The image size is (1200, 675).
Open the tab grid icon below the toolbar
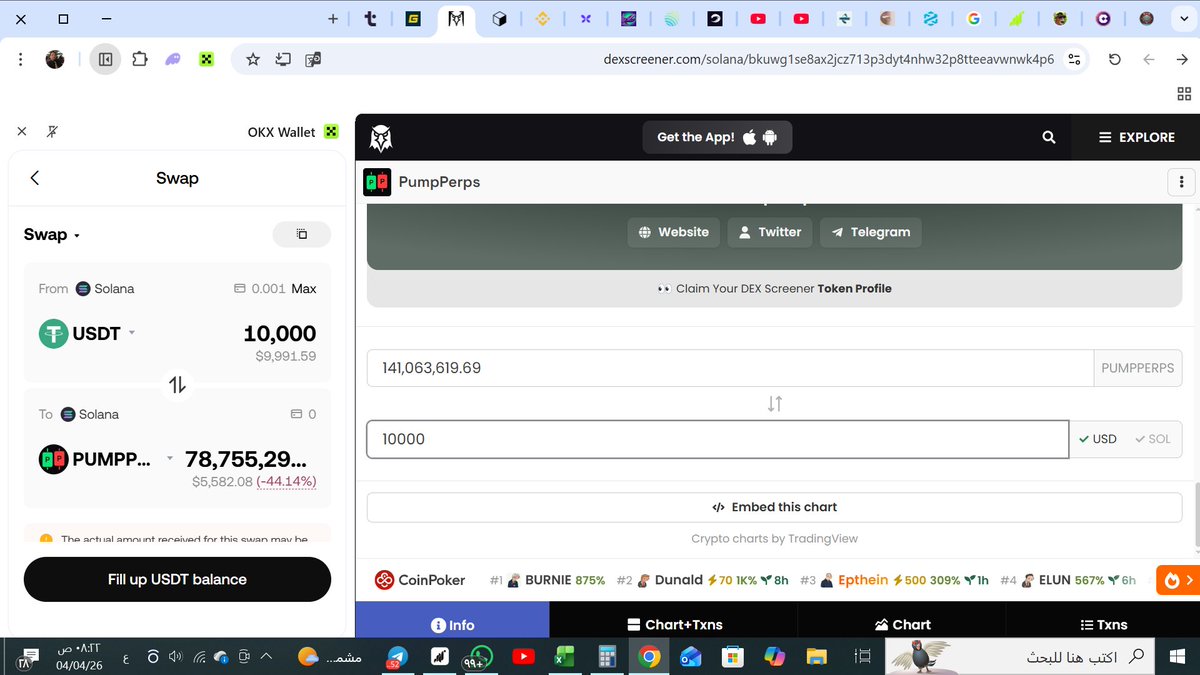1184,94
